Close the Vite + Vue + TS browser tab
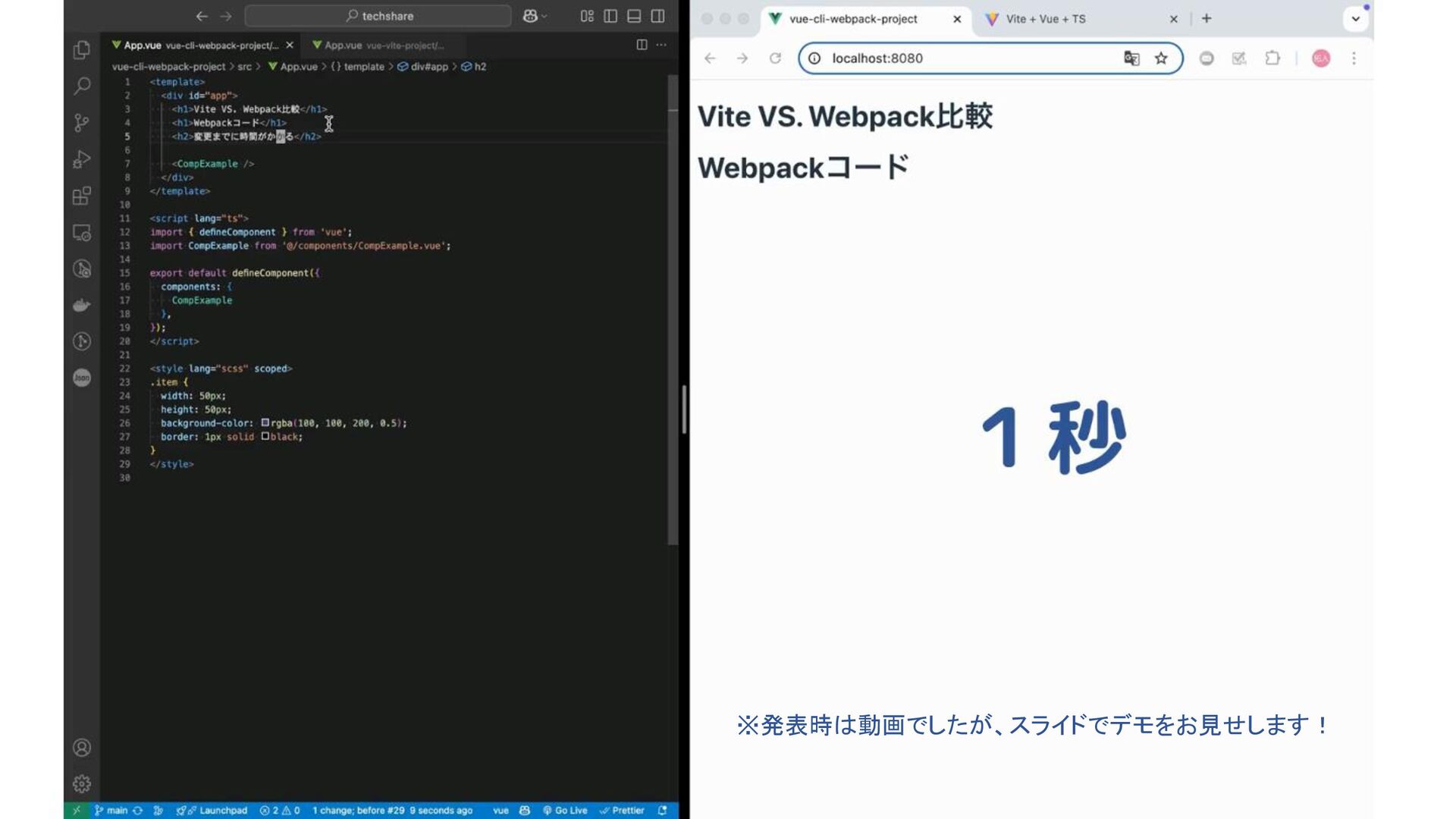This screenshot has height=819, width=1456. (1174, 19)
